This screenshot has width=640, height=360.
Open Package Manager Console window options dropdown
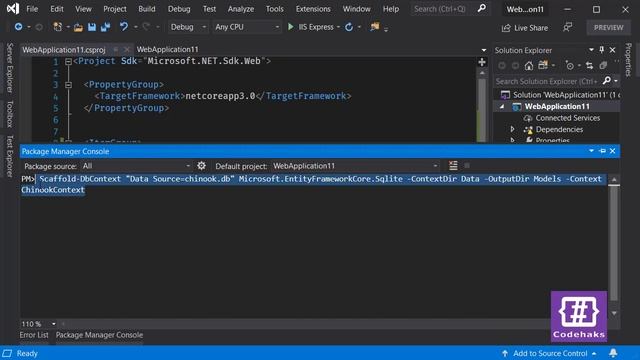pyautogui.click(x=591, y=151)
